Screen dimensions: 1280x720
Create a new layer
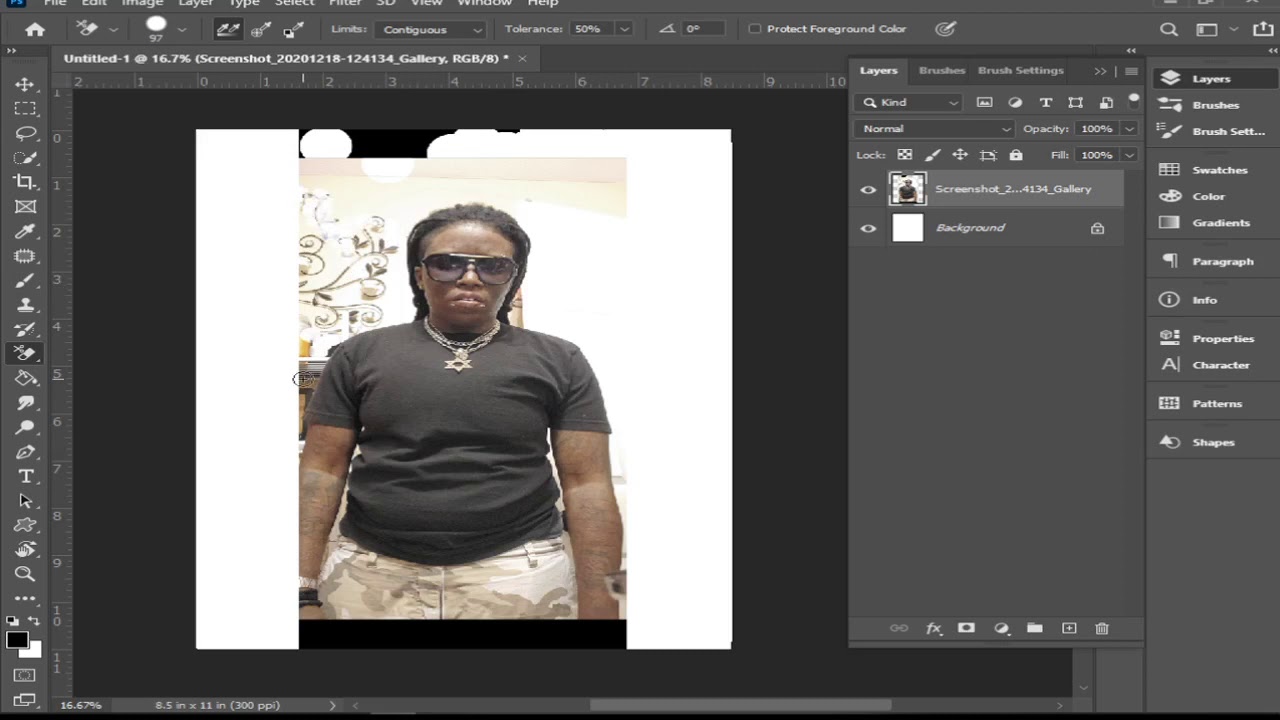point(1069,628)
